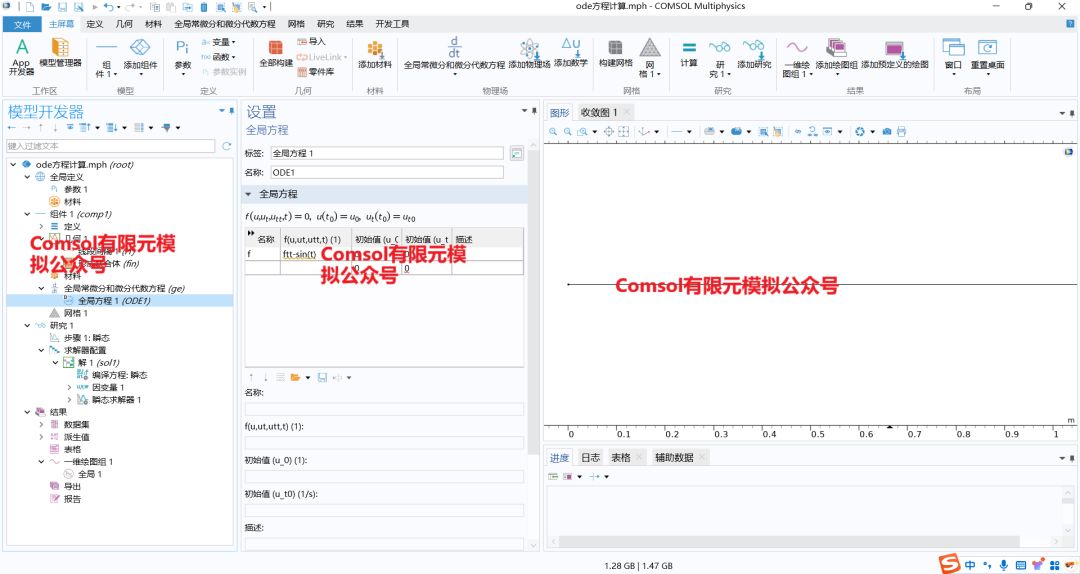Click the 名称 field containing ODE1
This screenshot has height=574, width=1080.
coord(386,173)
